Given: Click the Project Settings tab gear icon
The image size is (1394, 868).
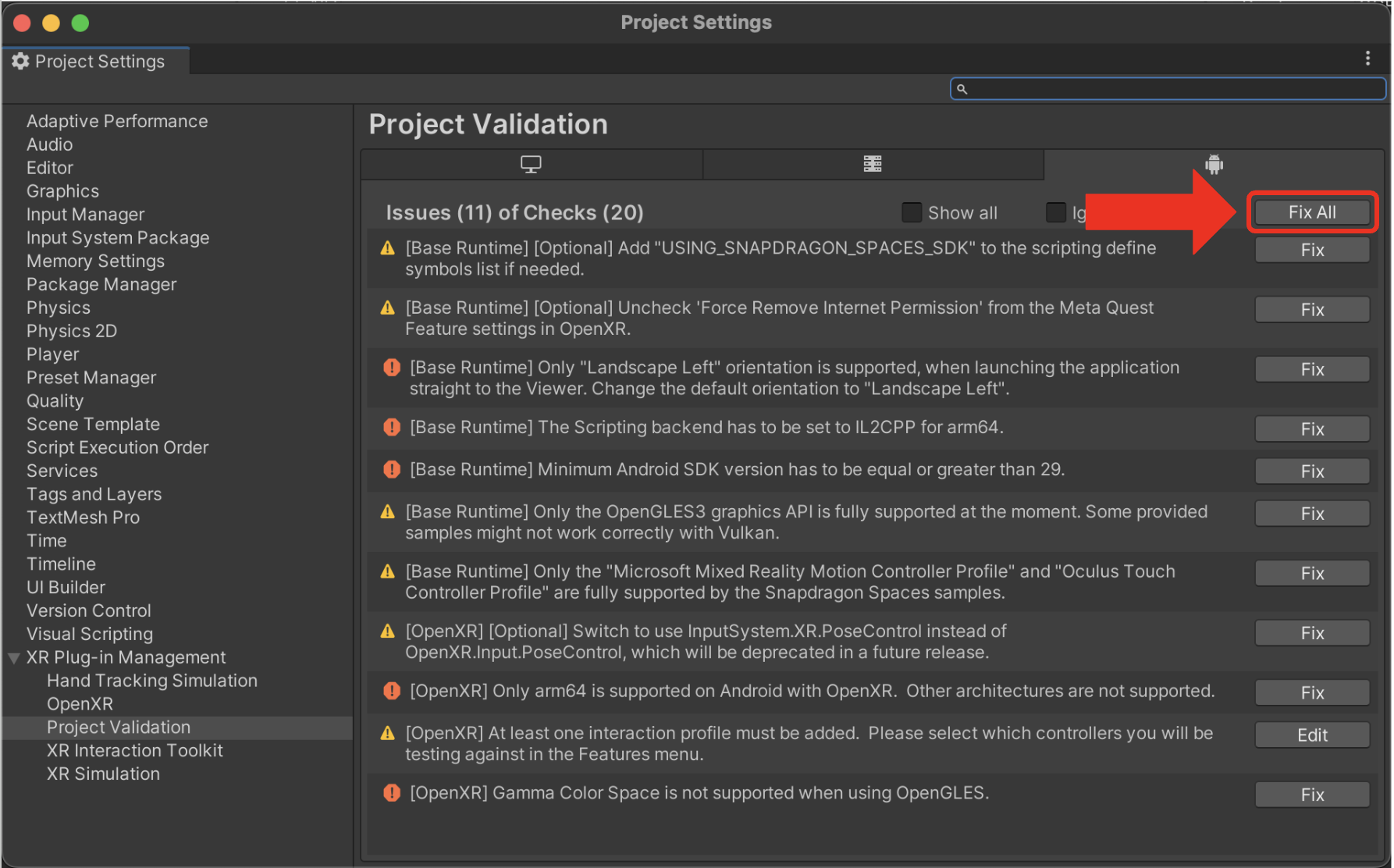Looking at the screenshot, I should coord(20,61).
